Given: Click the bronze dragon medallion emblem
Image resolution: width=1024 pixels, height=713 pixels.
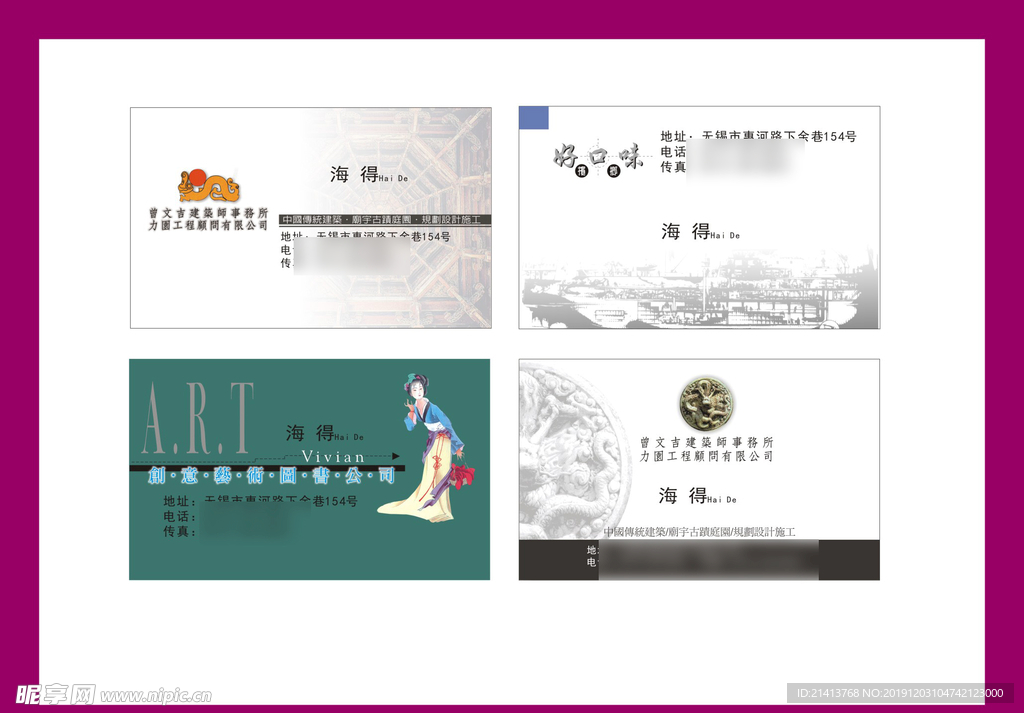Looking at the screenshot, I should coord(706,401).
